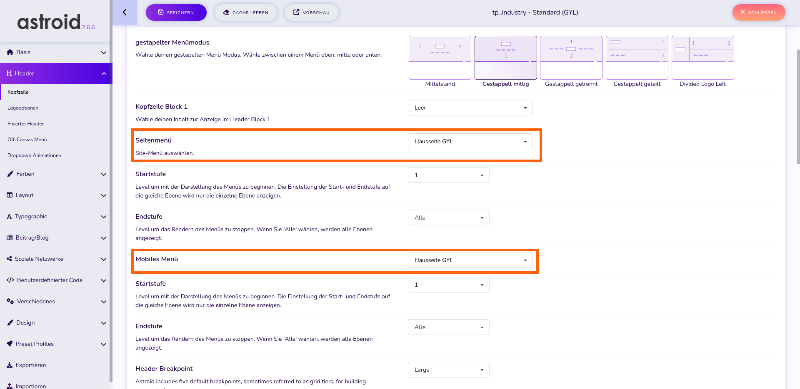Click the home icon beside Basis
The width and height of the screenshot is (800, 389).
10,52
